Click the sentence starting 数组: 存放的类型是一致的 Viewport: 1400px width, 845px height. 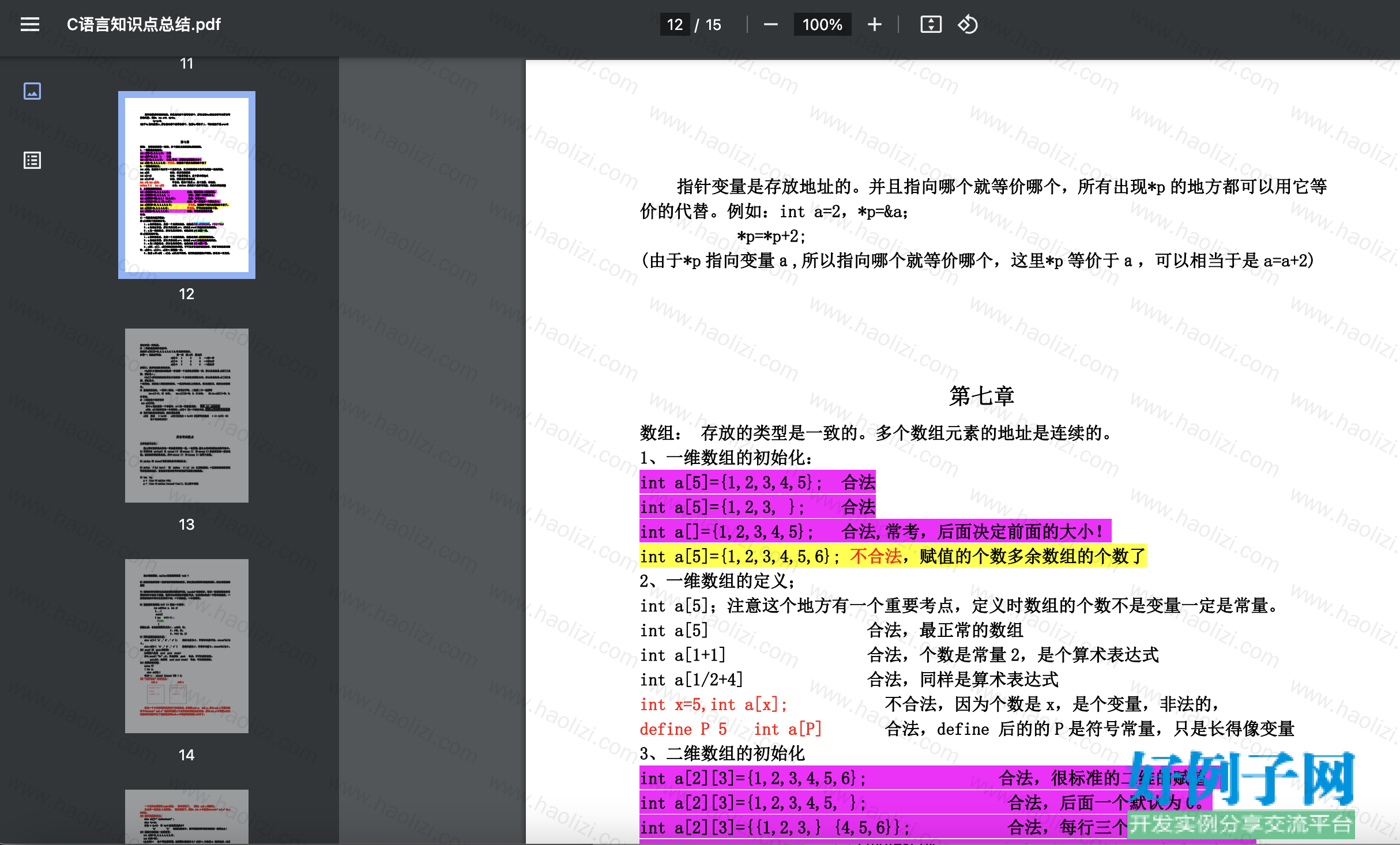click(877, 433)
